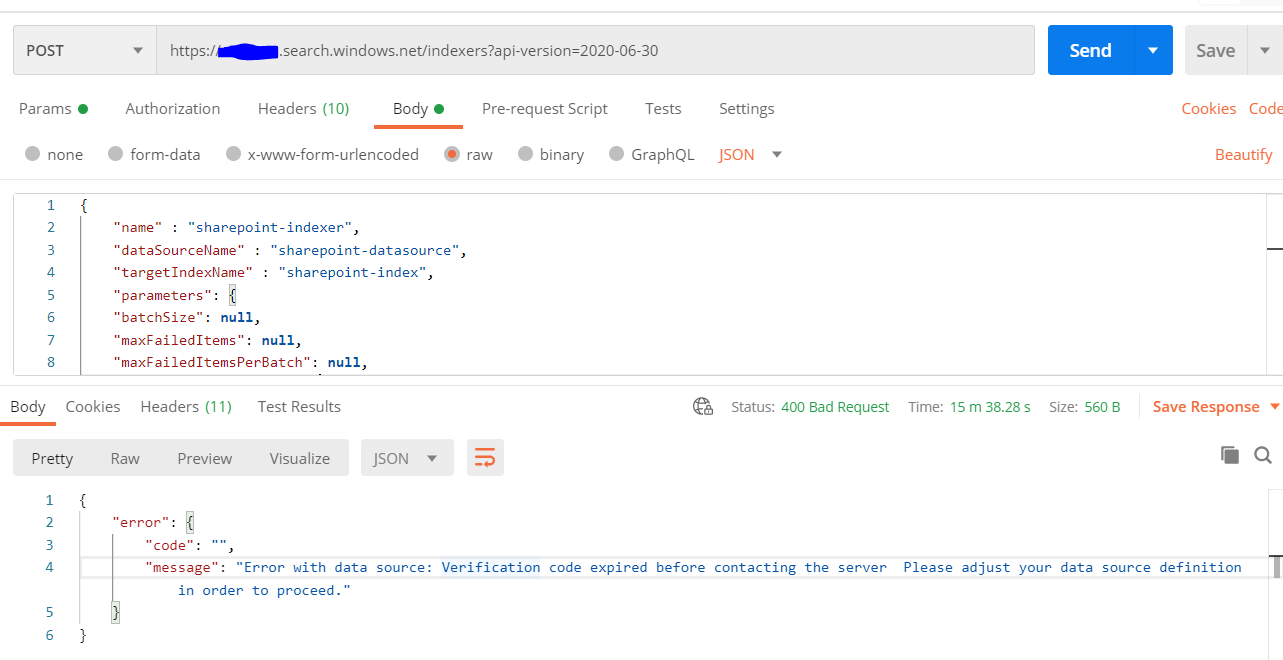Select the binary radio option

(x=526, y=154)
